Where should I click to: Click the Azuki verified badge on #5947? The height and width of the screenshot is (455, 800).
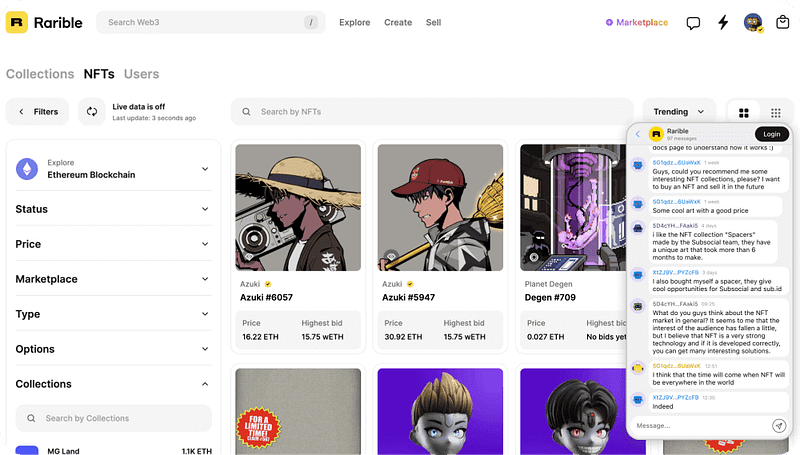pos(410,284)
